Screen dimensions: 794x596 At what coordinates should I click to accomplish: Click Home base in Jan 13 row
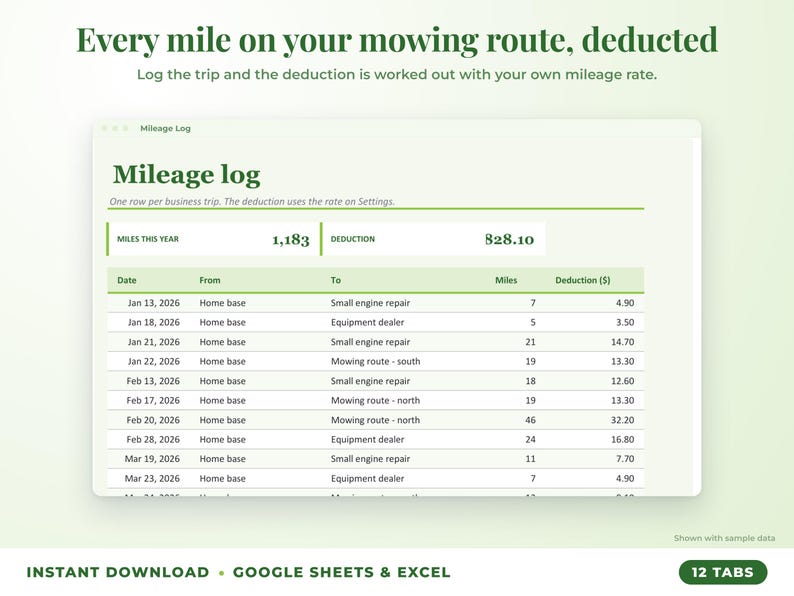[222, 303]
